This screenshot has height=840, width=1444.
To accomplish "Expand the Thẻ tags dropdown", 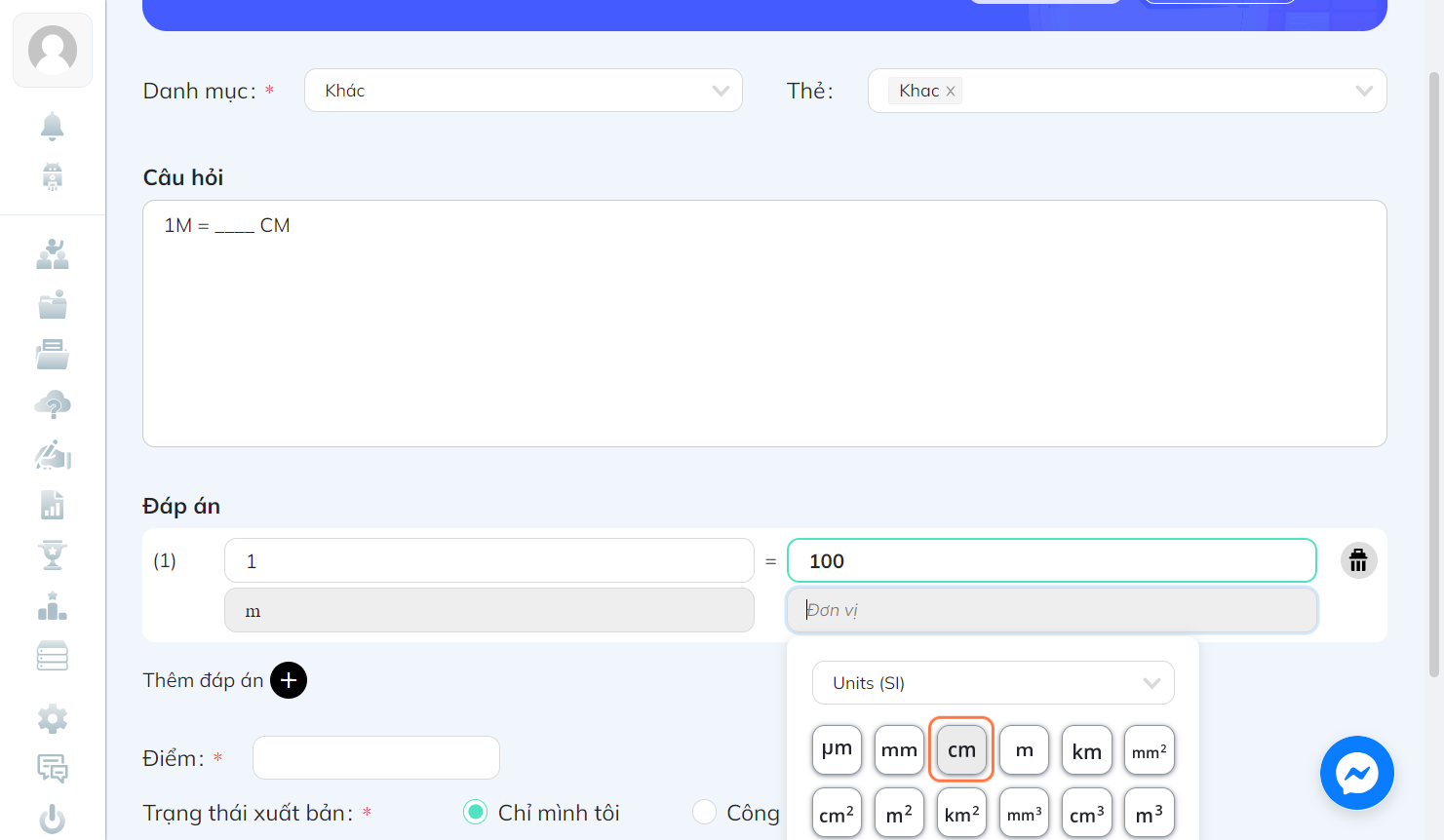I will point(1127,91).
